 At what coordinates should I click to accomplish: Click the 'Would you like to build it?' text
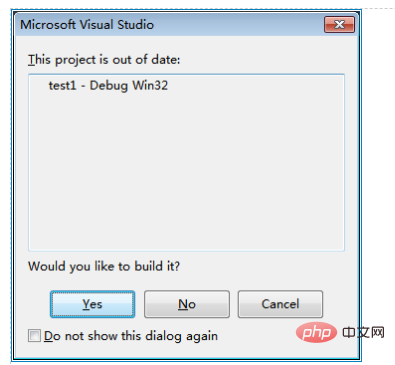(x=104, y=267)
